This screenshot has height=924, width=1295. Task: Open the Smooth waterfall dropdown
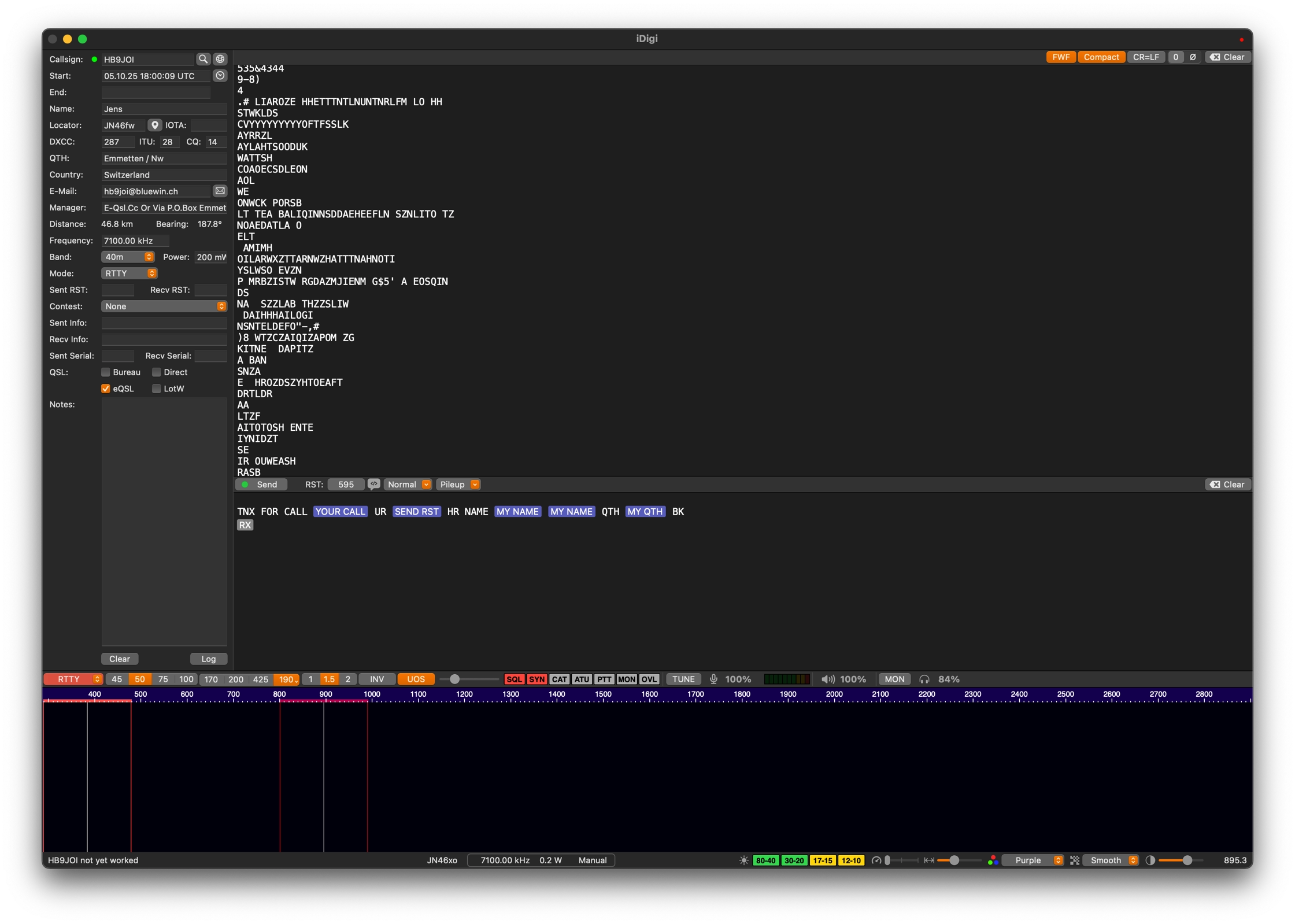pyautogui.click(x=1110, y=860)
